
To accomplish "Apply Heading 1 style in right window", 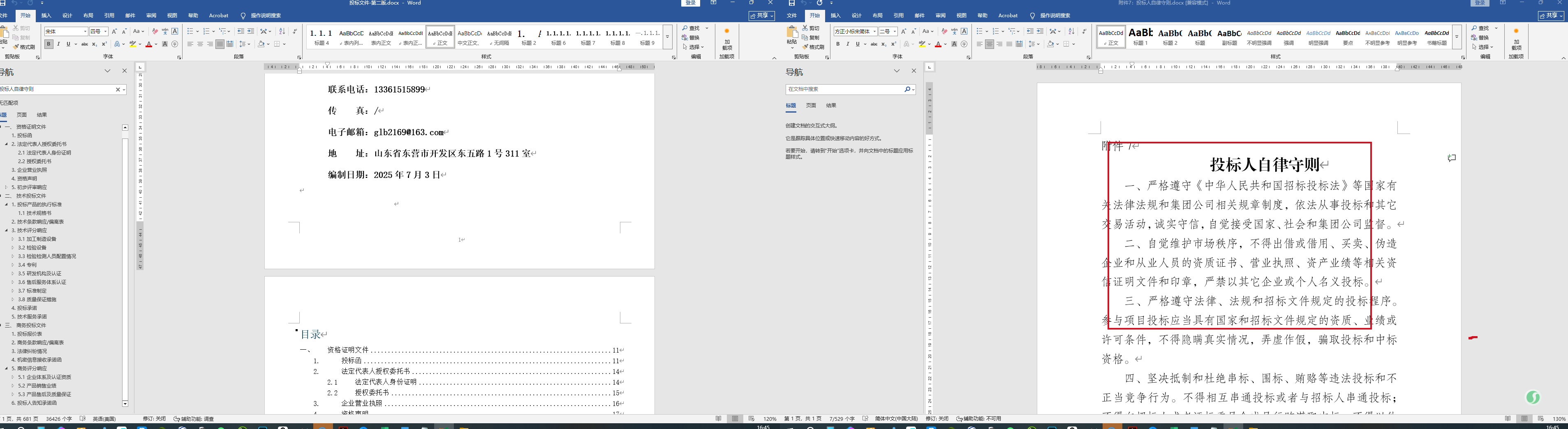I will (x=1140, y=37).
